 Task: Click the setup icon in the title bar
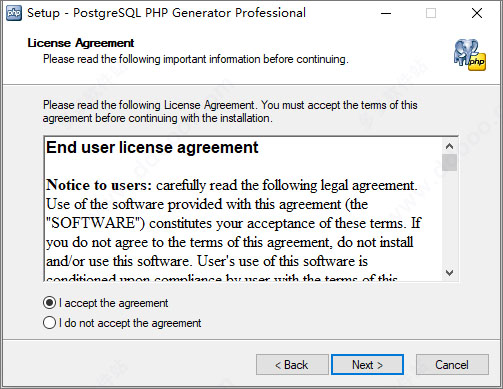click(14, 13)
